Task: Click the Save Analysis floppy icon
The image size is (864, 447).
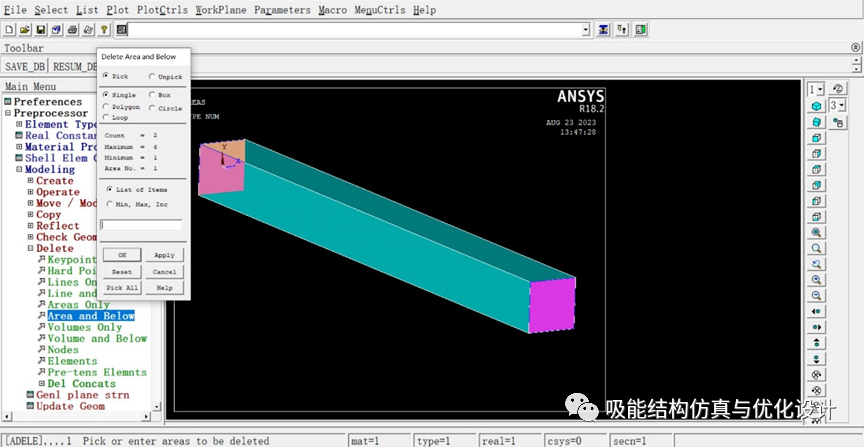Action: point(41,30)
